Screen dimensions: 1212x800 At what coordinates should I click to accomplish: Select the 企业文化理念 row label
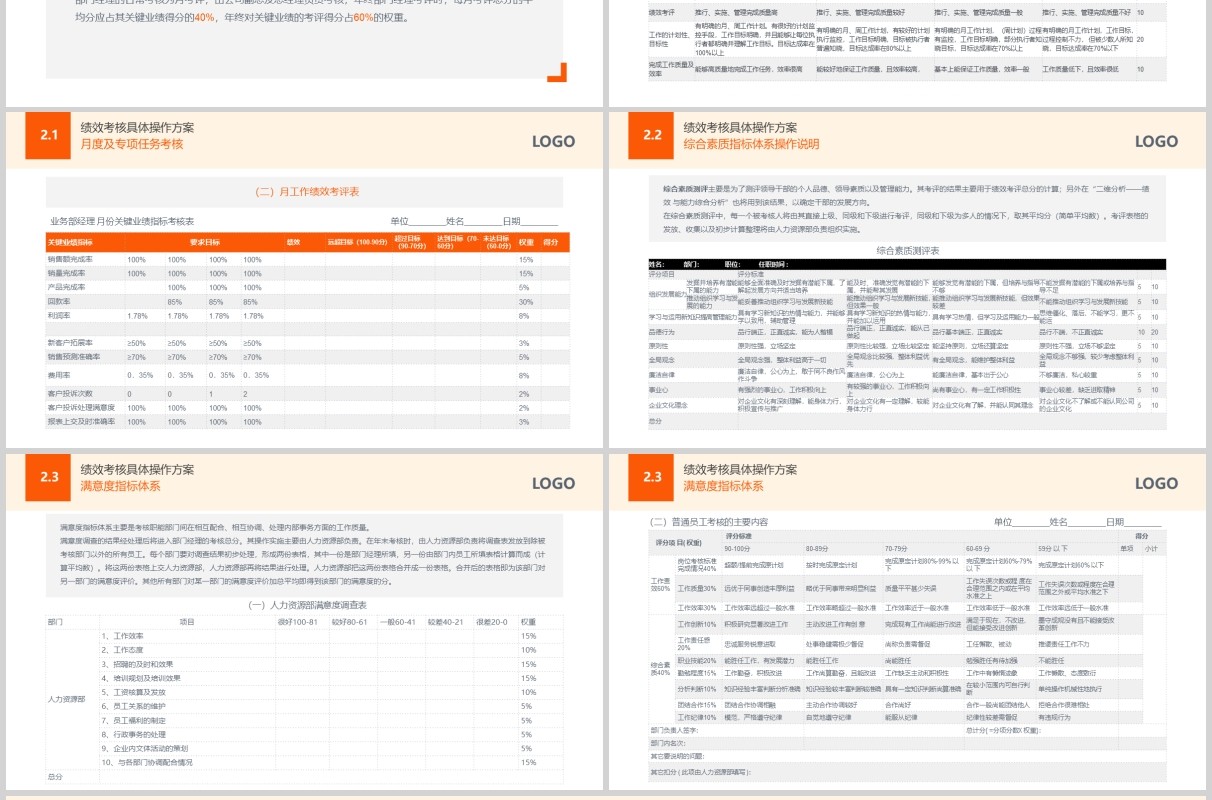pos(668,405)
